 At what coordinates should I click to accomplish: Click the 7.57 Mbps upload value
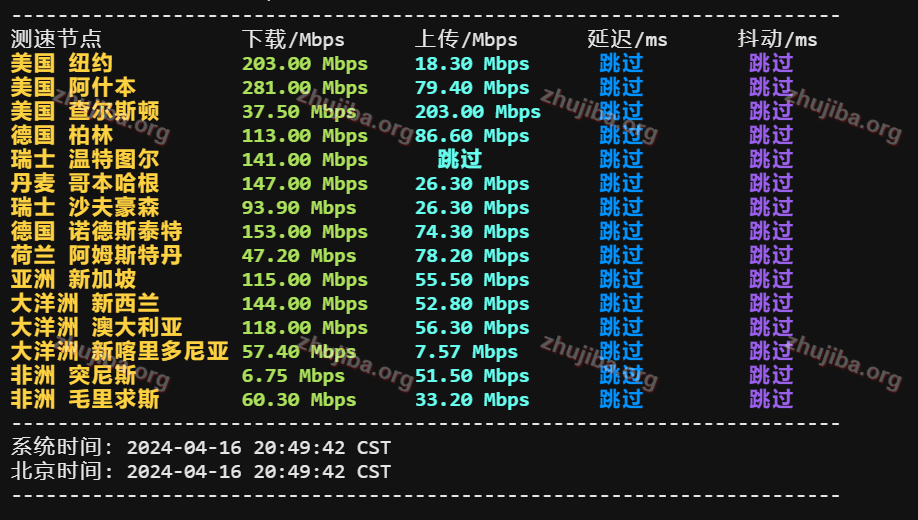point(466,351)
